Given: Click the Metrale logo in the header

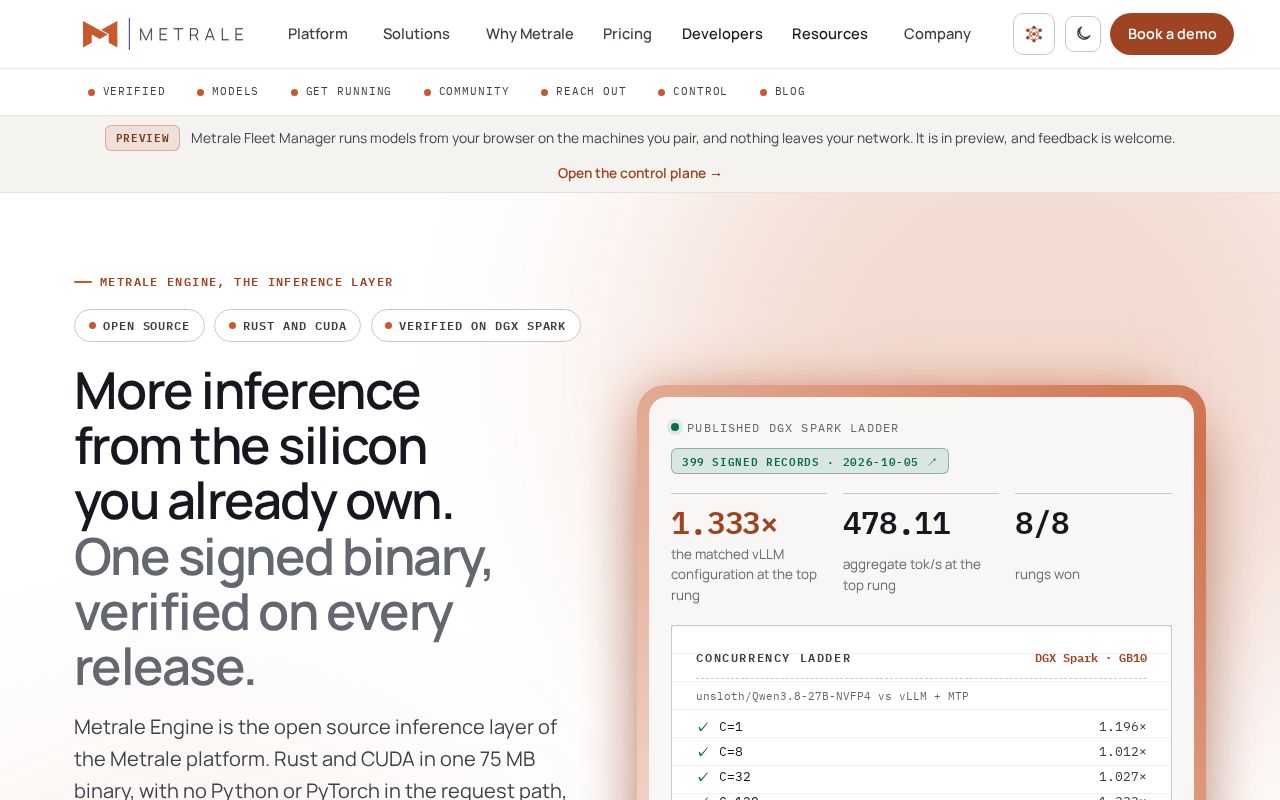Looking at the screenshot, I should [x=163, y=34].
